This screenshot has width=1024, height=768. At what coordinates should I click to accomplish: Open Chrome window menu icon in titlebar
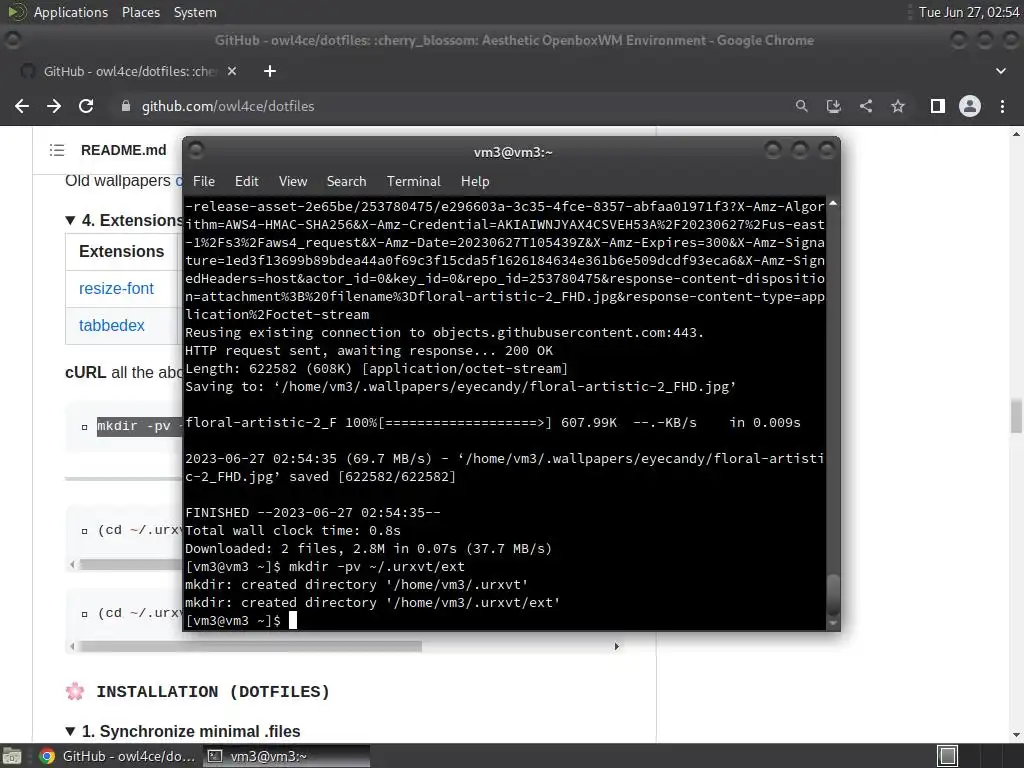12,40
